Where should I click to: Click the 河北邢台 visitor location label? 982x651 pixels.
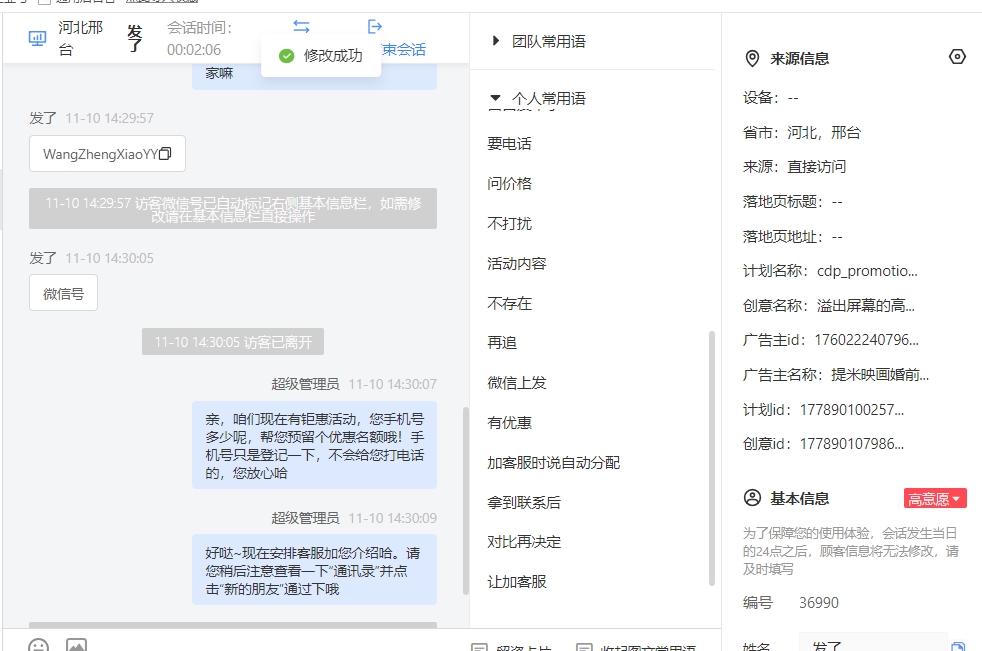click(x=80, y=38)
